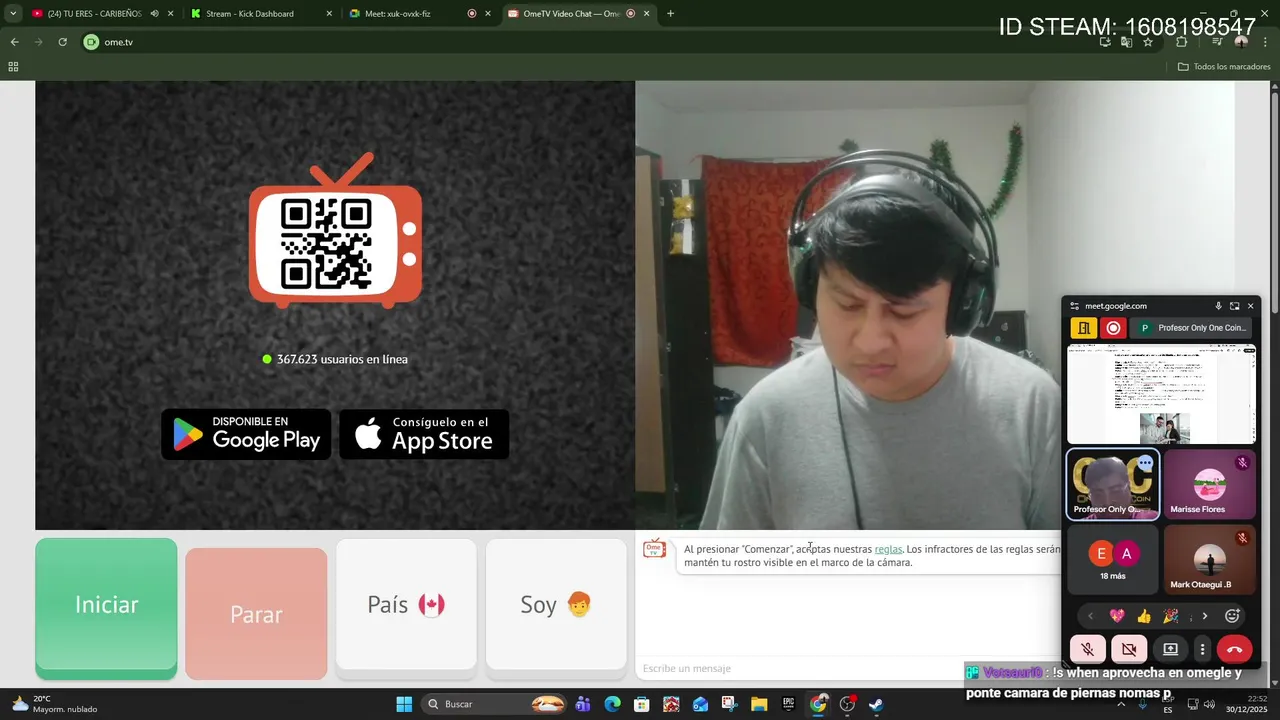Select the Mark Otaegui .B participant tile
Screen dimensions: 1280x720
pyautogui.click(x=1209, y=559)
